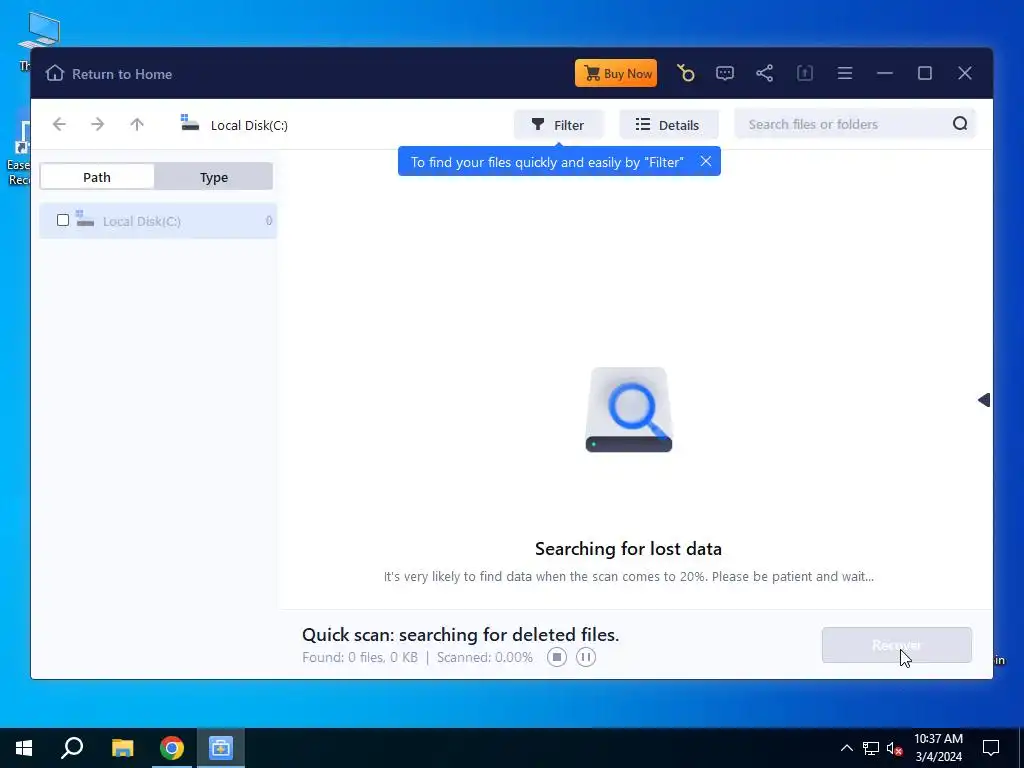
Task: Open the key activation icon in title bar
Action: click(x=686, y=73)
